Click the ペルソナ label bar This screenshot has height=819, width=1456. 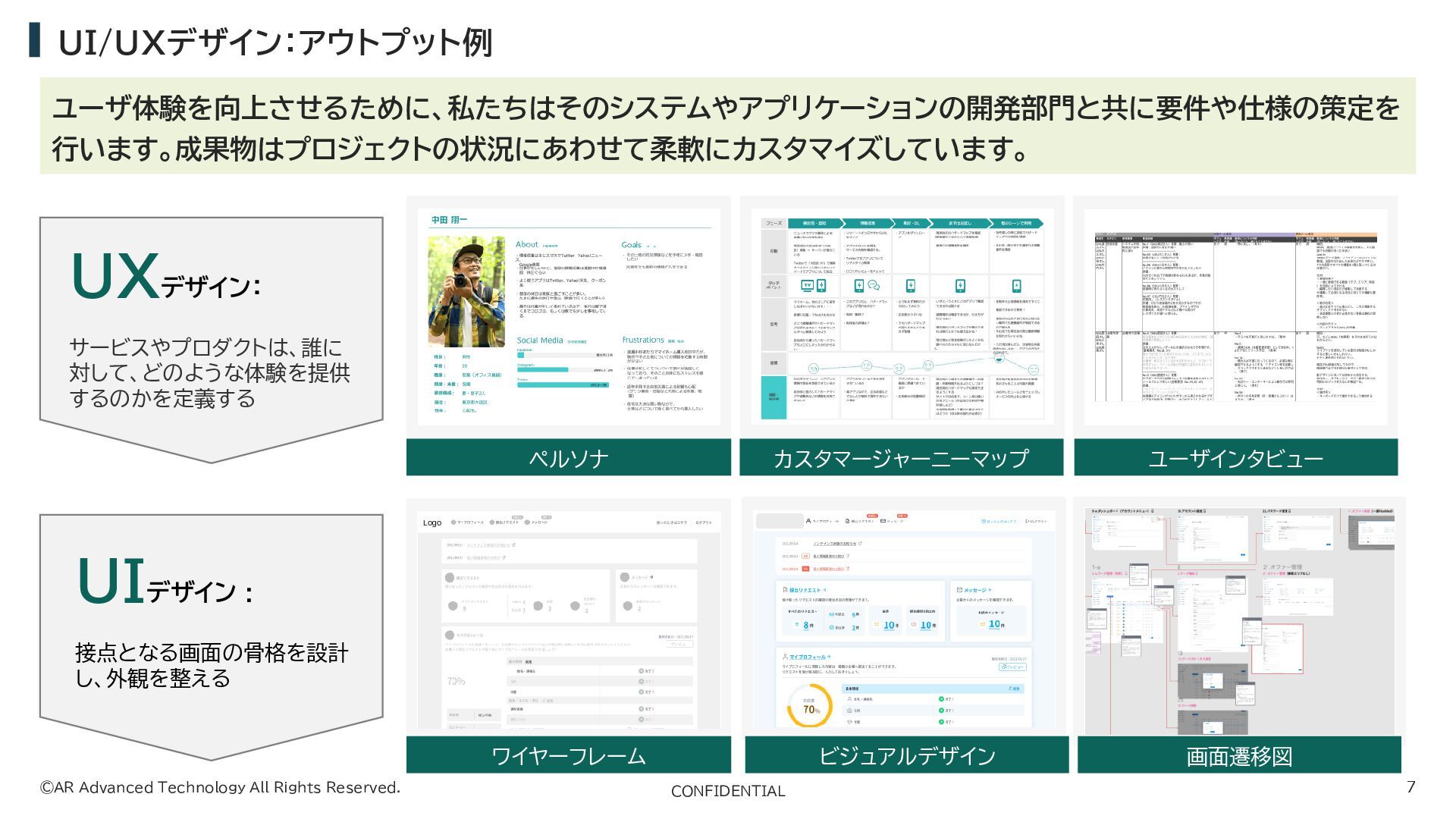point(568,458)
